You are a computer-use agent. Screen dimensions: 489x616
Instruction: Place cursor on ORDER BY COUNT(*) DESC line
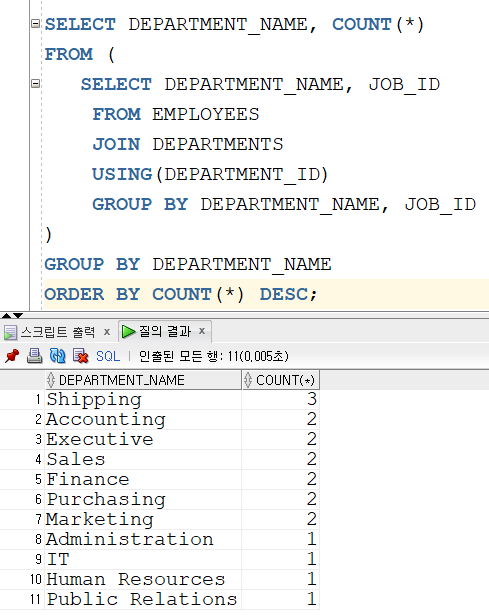pos(181,295)
